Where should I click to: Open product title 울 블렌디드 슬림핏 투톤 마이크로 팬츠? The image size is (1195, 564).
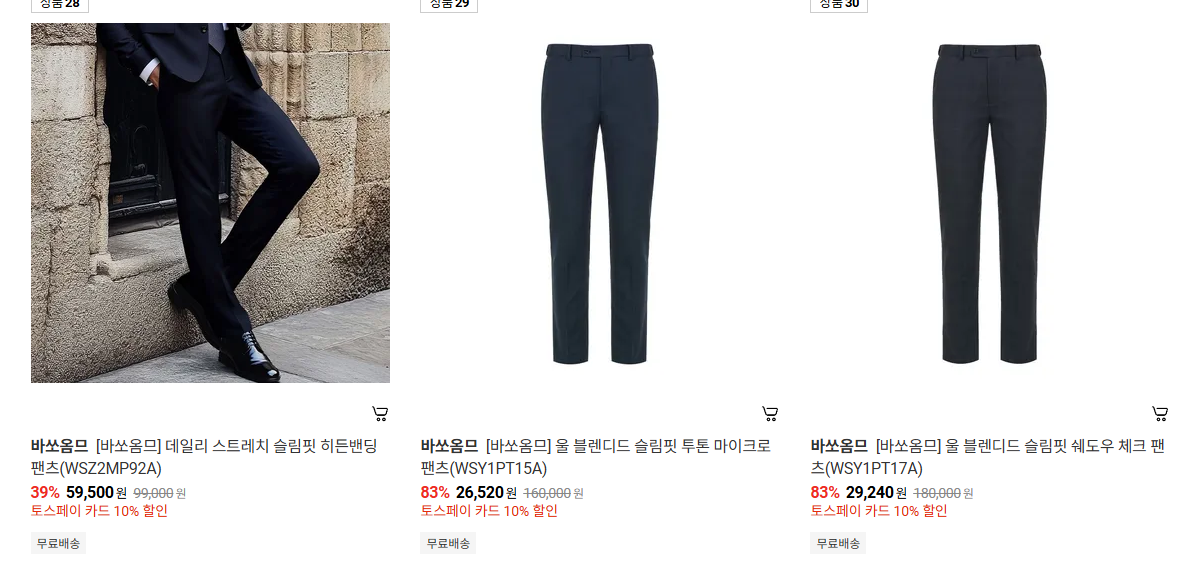[596, 457]
